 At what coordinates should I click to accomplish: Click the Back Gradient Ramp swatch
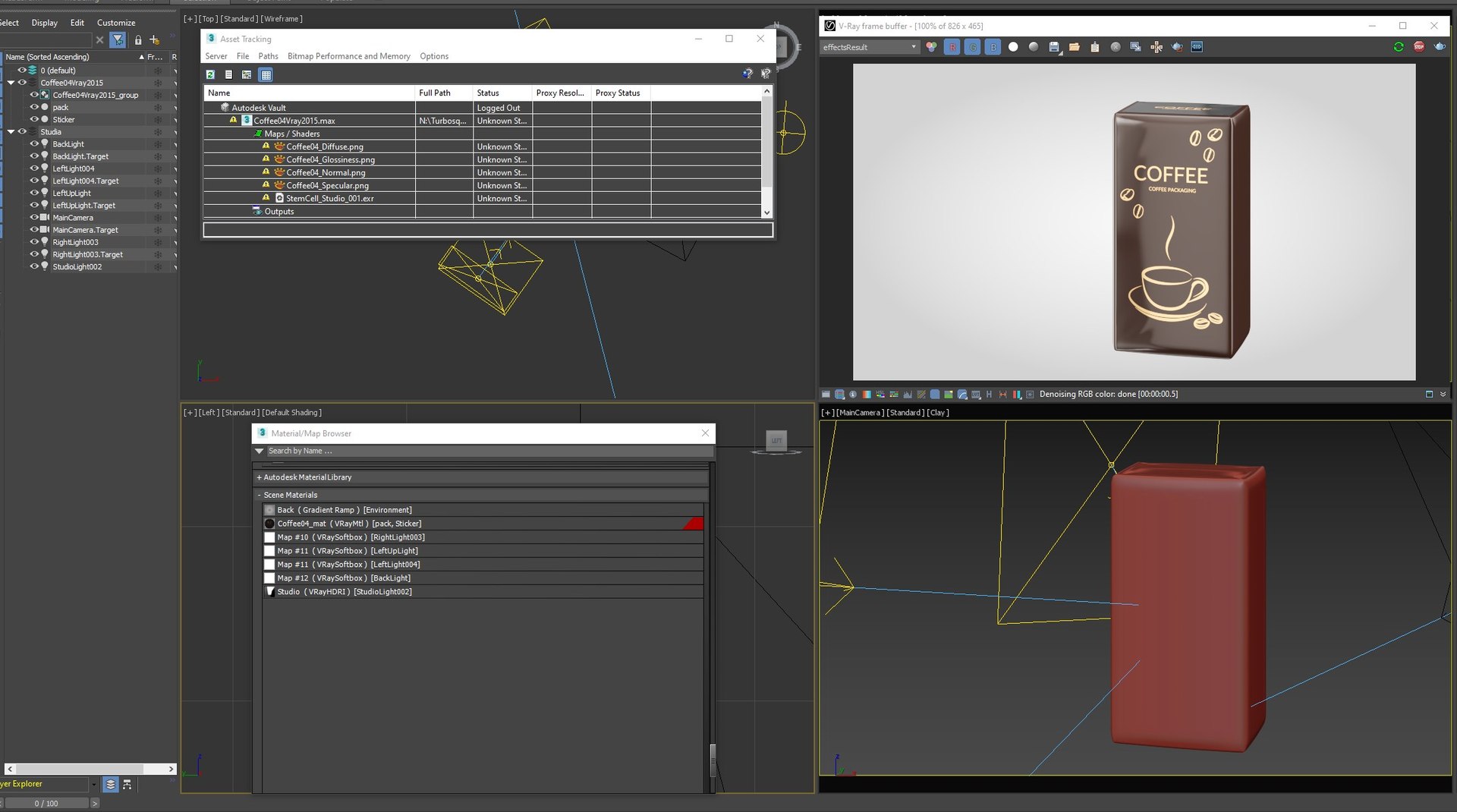tap(269, 510)
